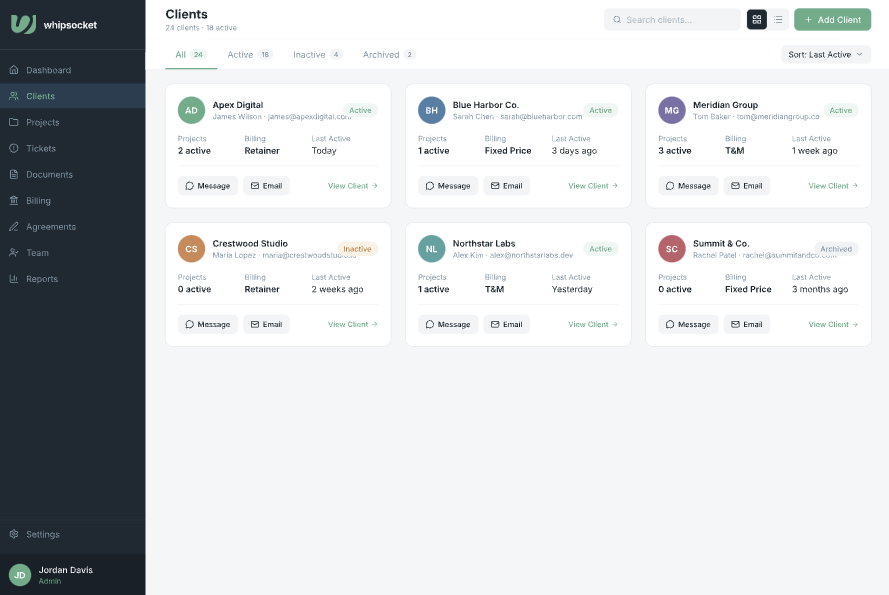
Task: Open the Reports section
Action: point(42,278)
